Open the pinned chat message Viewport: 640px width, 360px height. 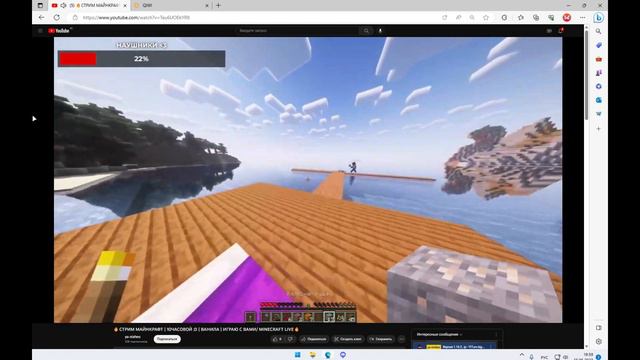click(x=456, y=346)
